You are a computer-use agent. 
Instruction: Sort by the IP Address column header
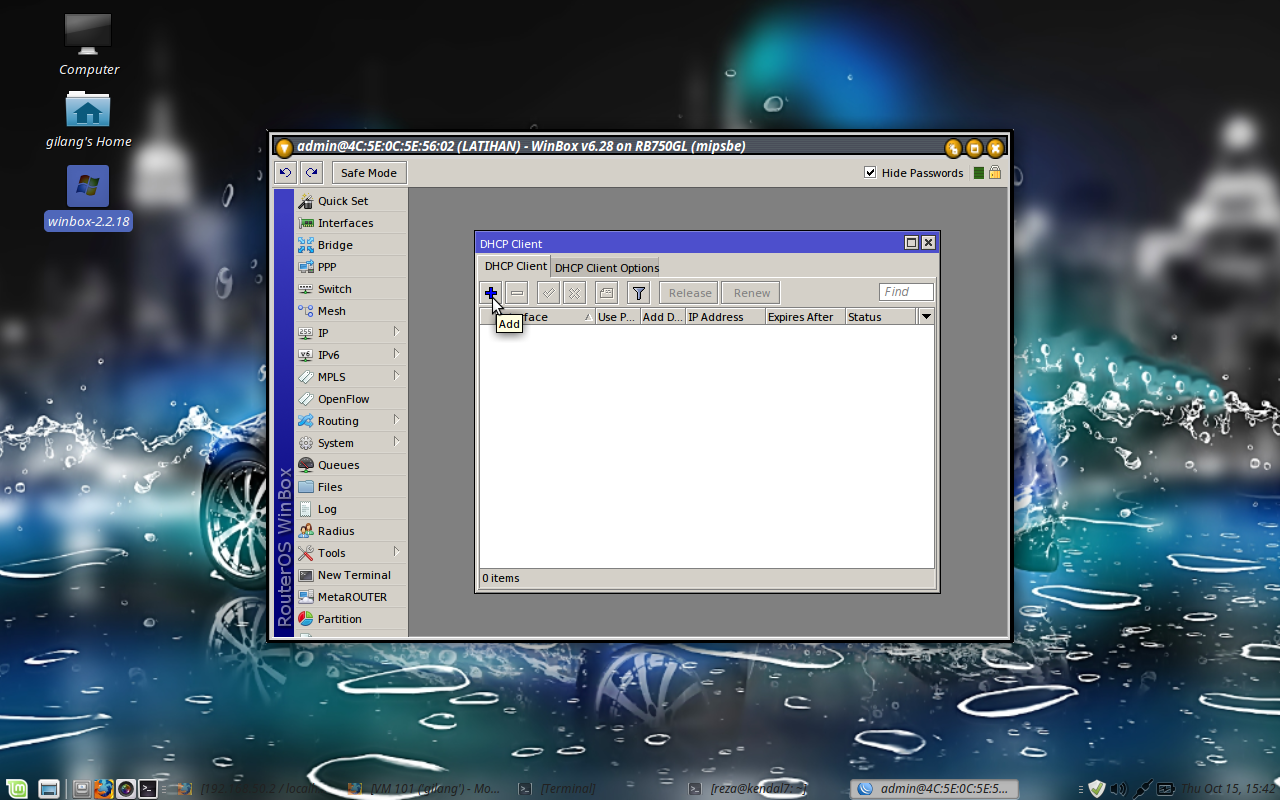tap(725, 317)
